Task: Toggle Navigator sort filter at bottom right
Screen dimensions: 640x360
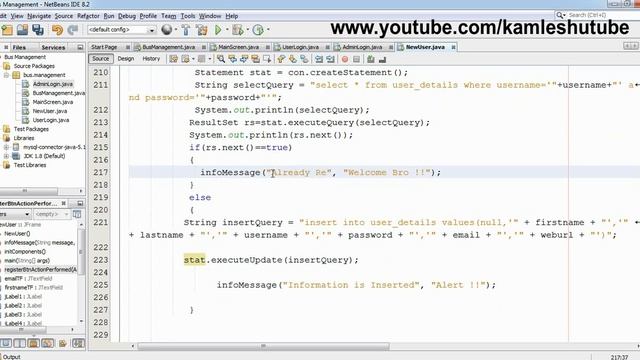Action: (78, 343)
